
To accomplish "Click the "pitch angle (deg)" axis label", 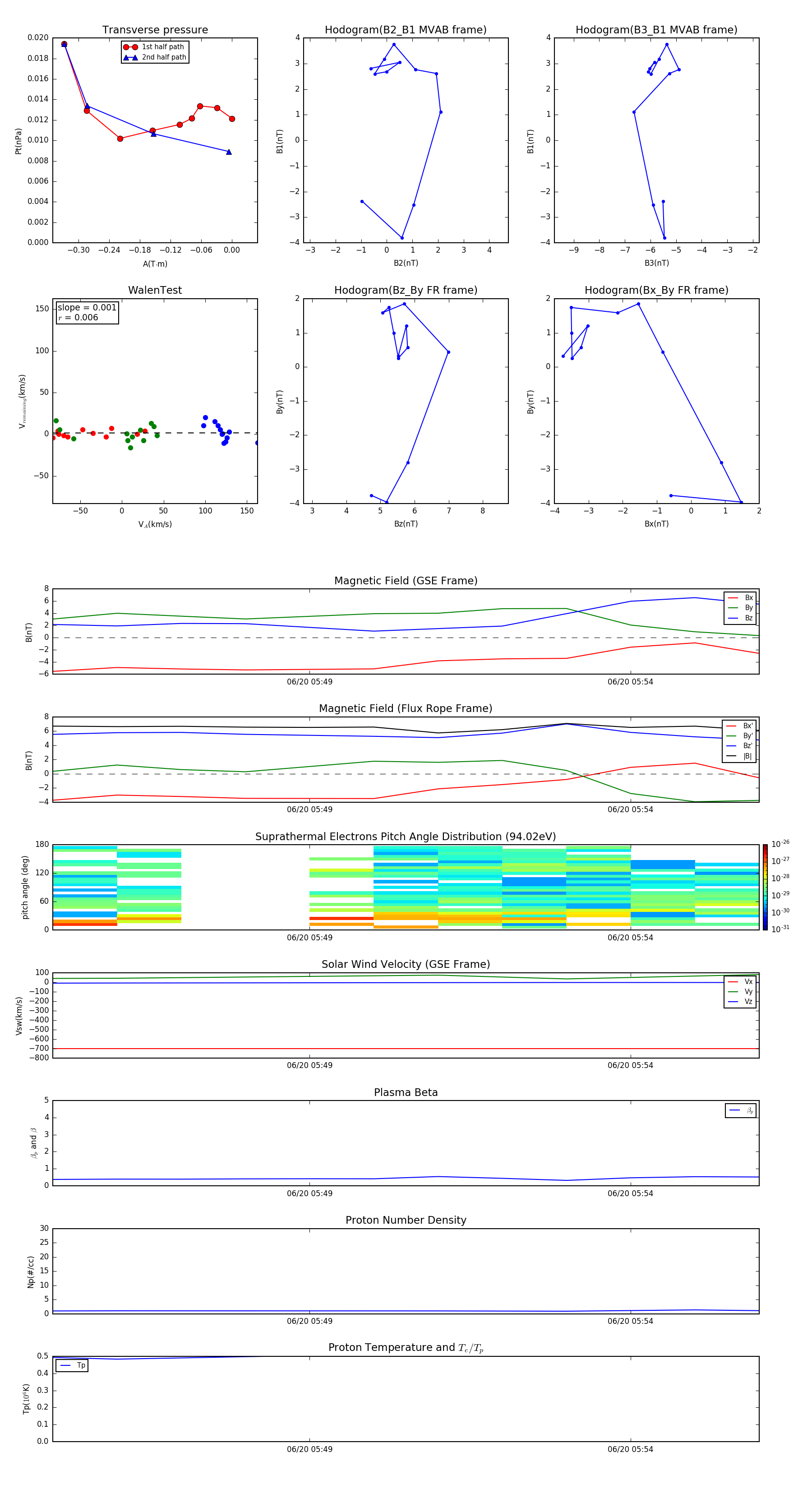I will [25, 887].
